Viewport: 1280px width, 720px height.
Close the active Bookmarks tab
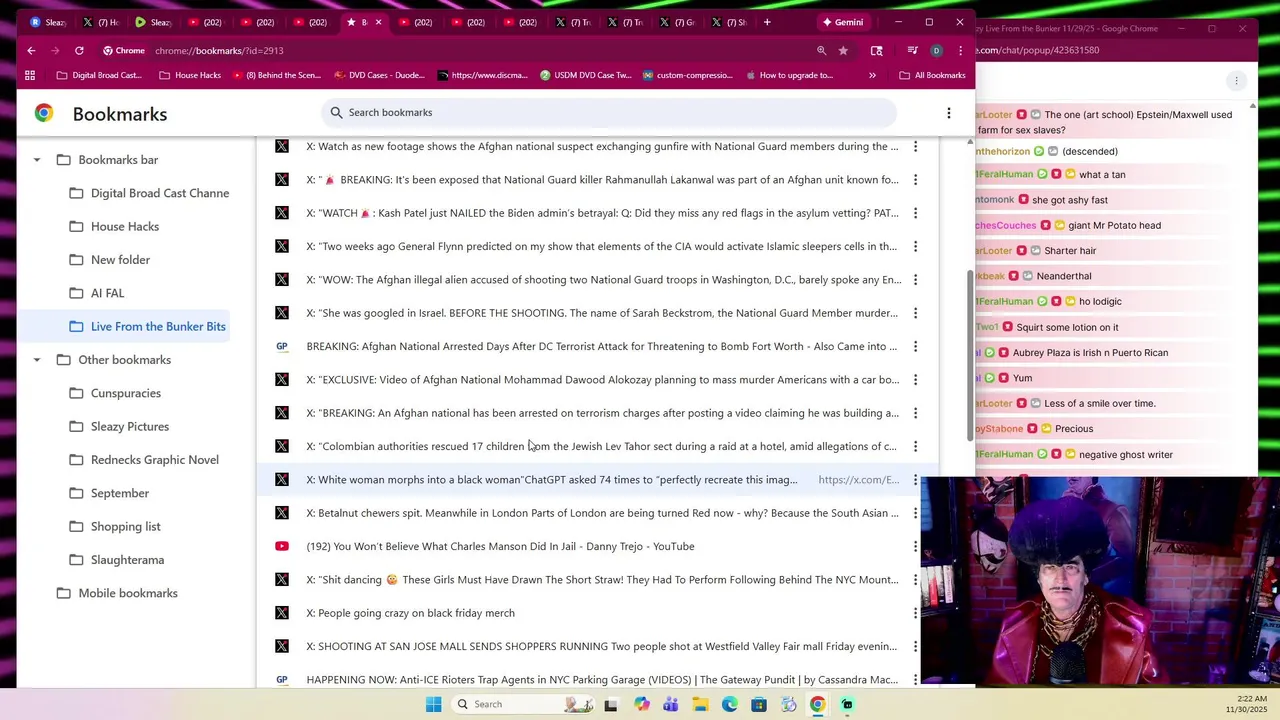click(x=378, y=22)
